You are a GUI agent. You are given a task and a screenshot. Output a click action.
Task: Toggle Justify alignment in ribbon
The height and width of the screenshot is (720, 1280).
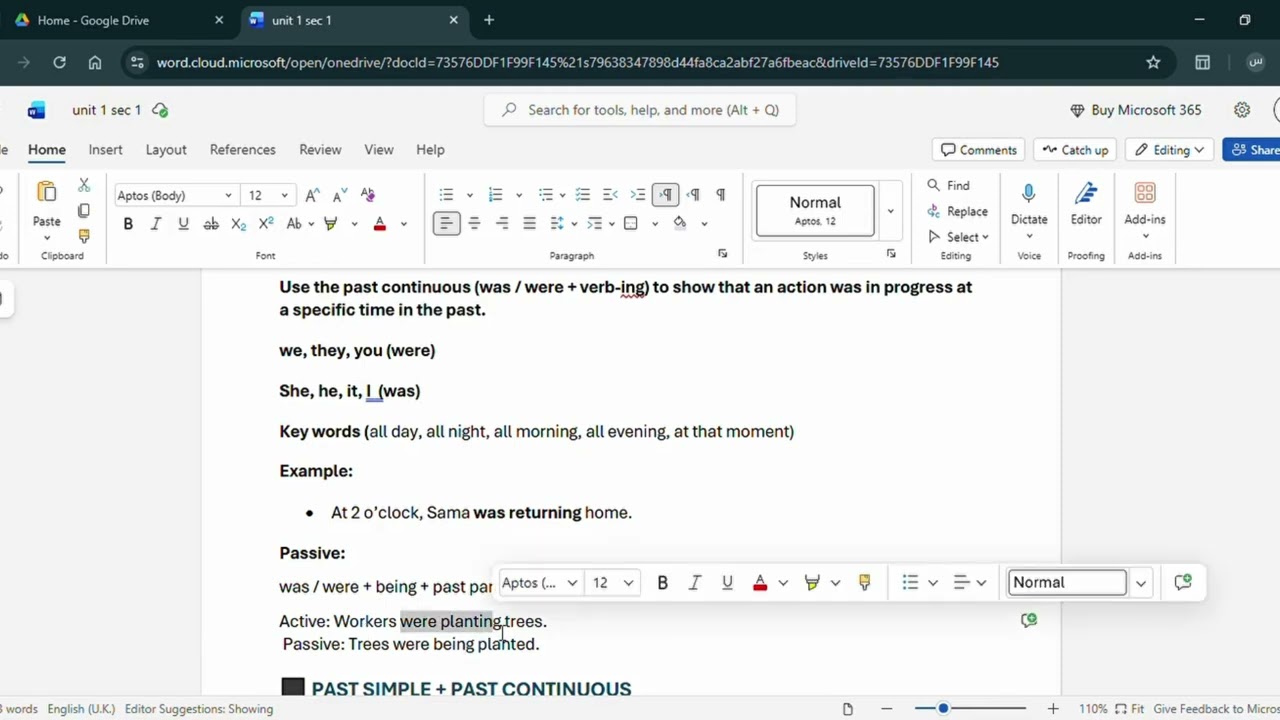(x=529, y=224)
